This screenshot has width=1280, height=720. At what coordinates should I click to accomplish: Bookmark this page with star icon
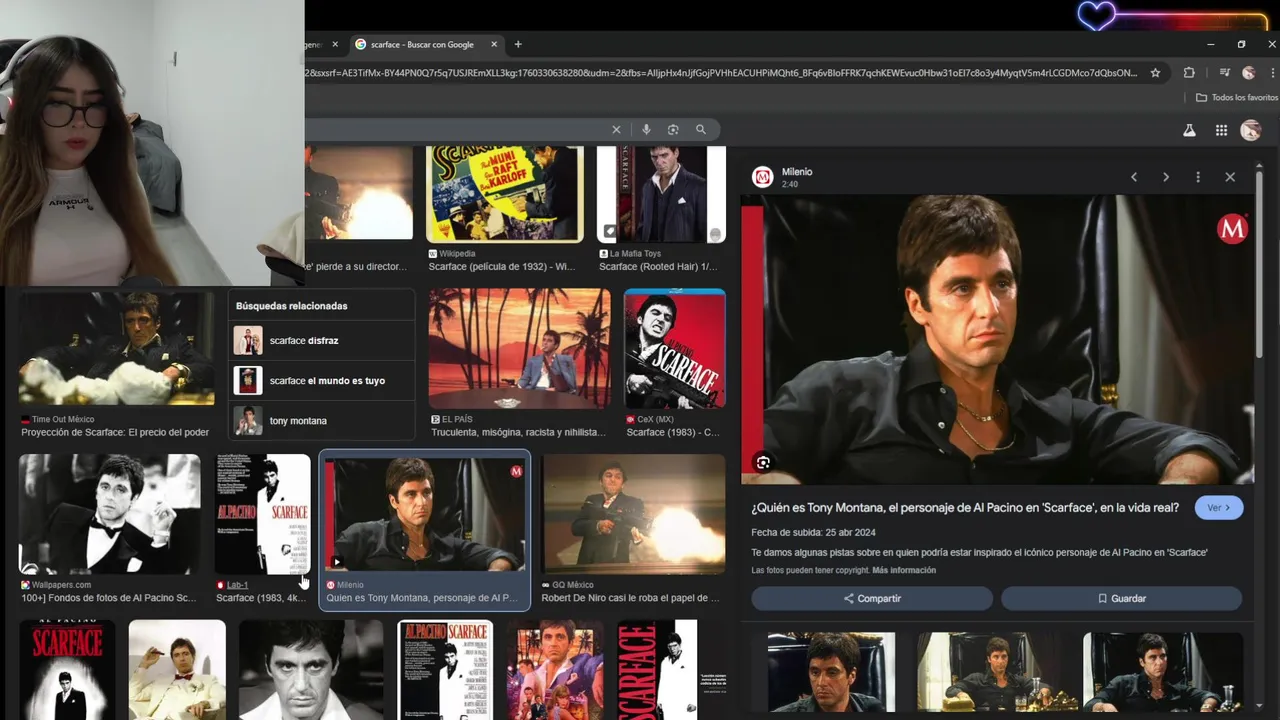(1155, 73)
